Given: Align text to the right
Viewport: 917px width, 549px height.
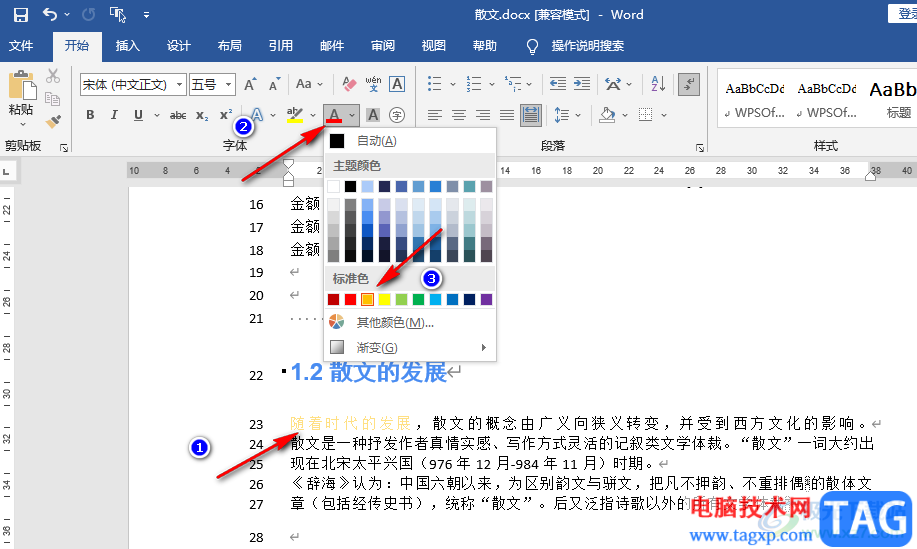Looking at the screenshot, I should 483,115.
